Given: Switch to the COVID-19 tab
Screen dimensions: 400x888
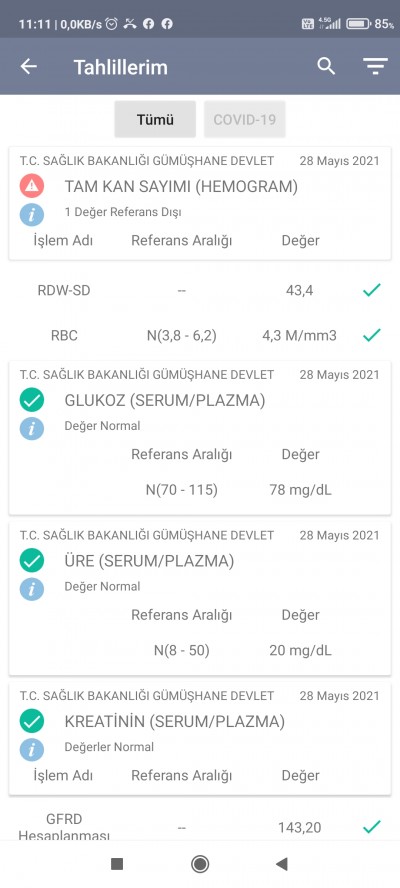Looking at the screenshot, I should (245, 119).
